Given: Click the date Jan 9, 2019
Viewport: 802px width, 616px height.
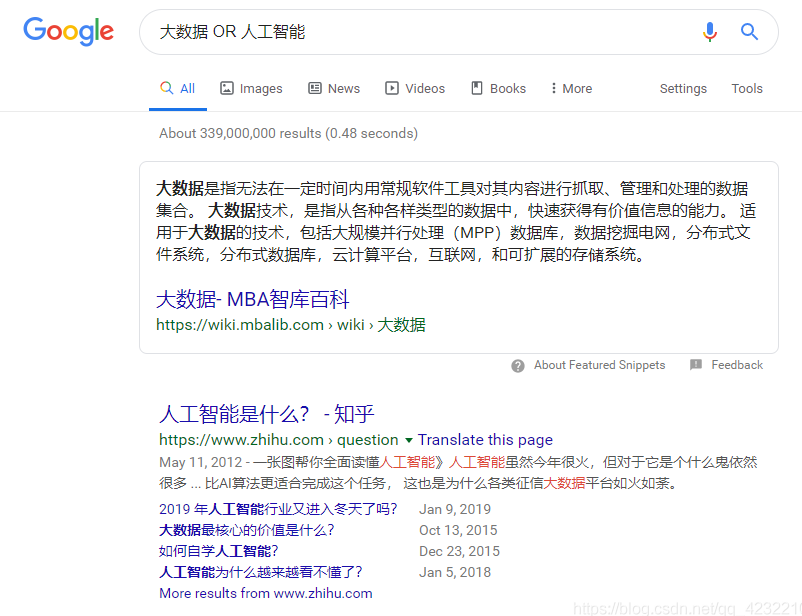Looking at the screenshot, I should point(455,509).
